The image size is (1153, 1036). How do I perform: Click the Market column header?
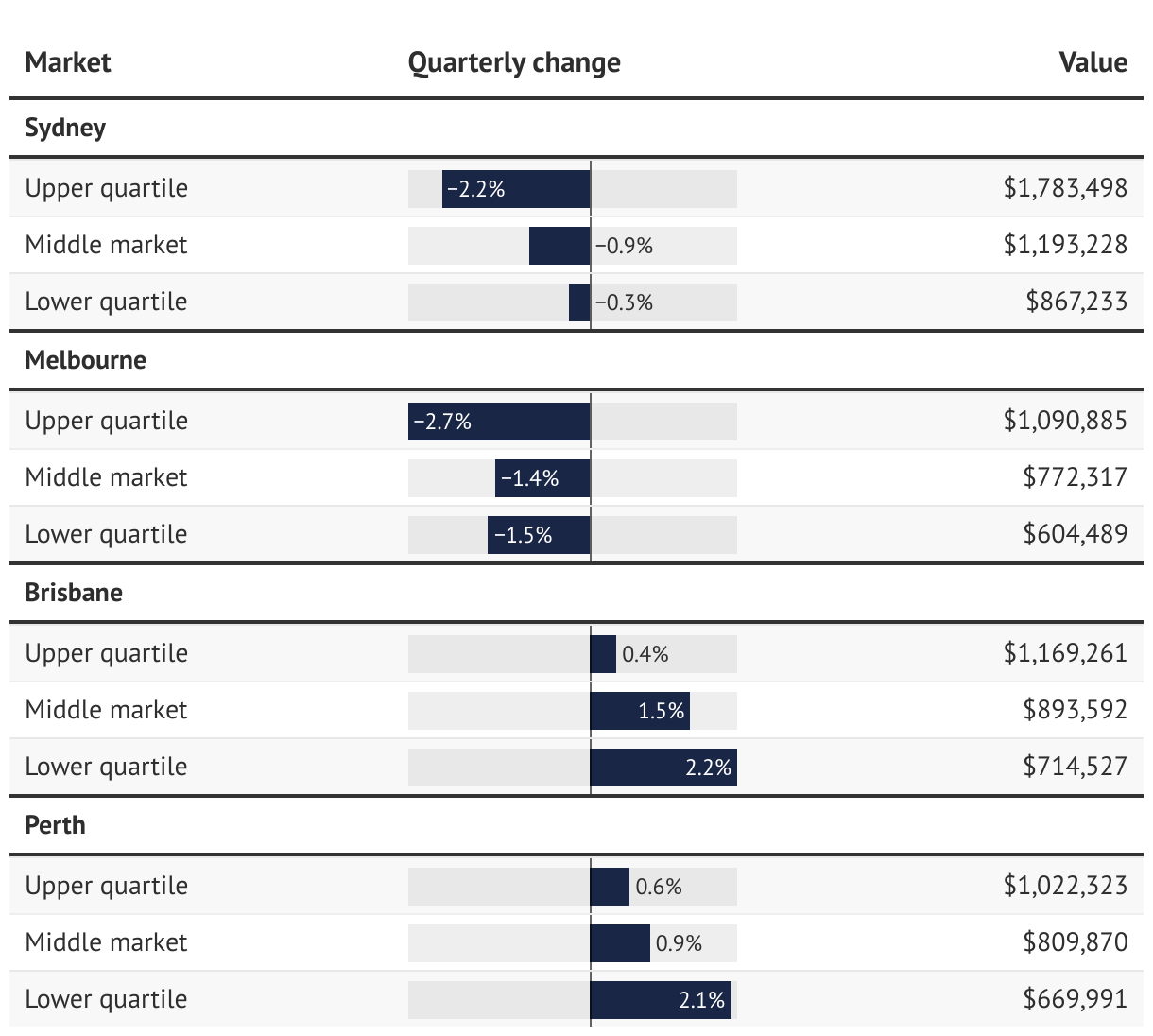[68, 62]
